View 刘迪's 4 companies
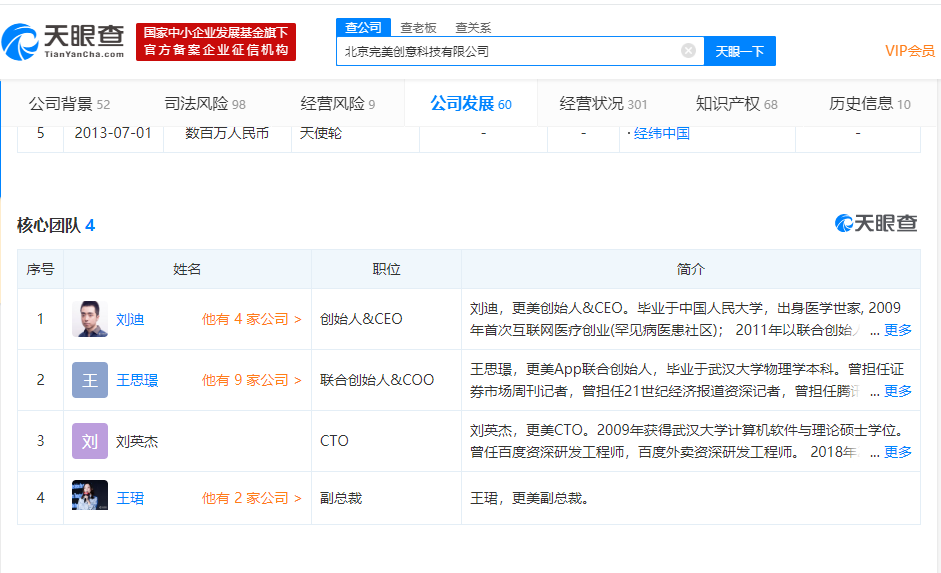The height and width of the screenshot is (573, 941). coord(251,319)
